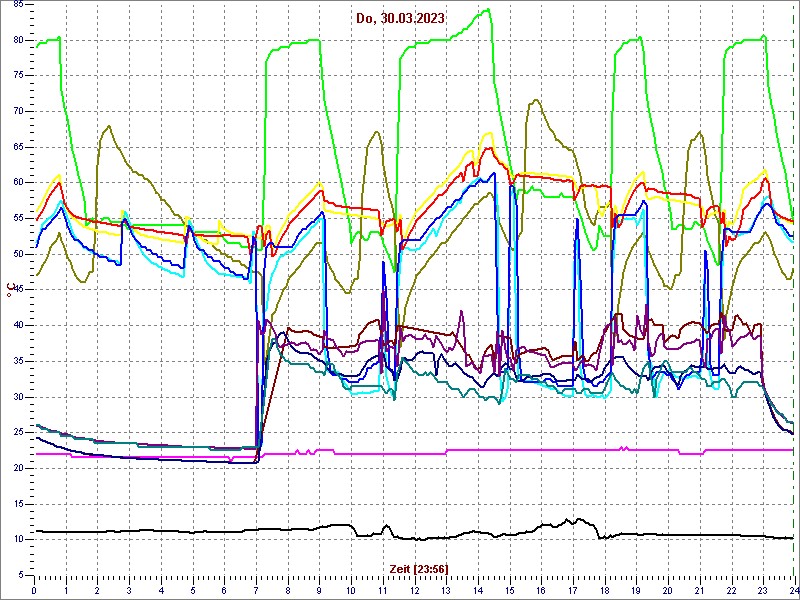Select the 55 degree temperature axis label

[x=18, y=218]
